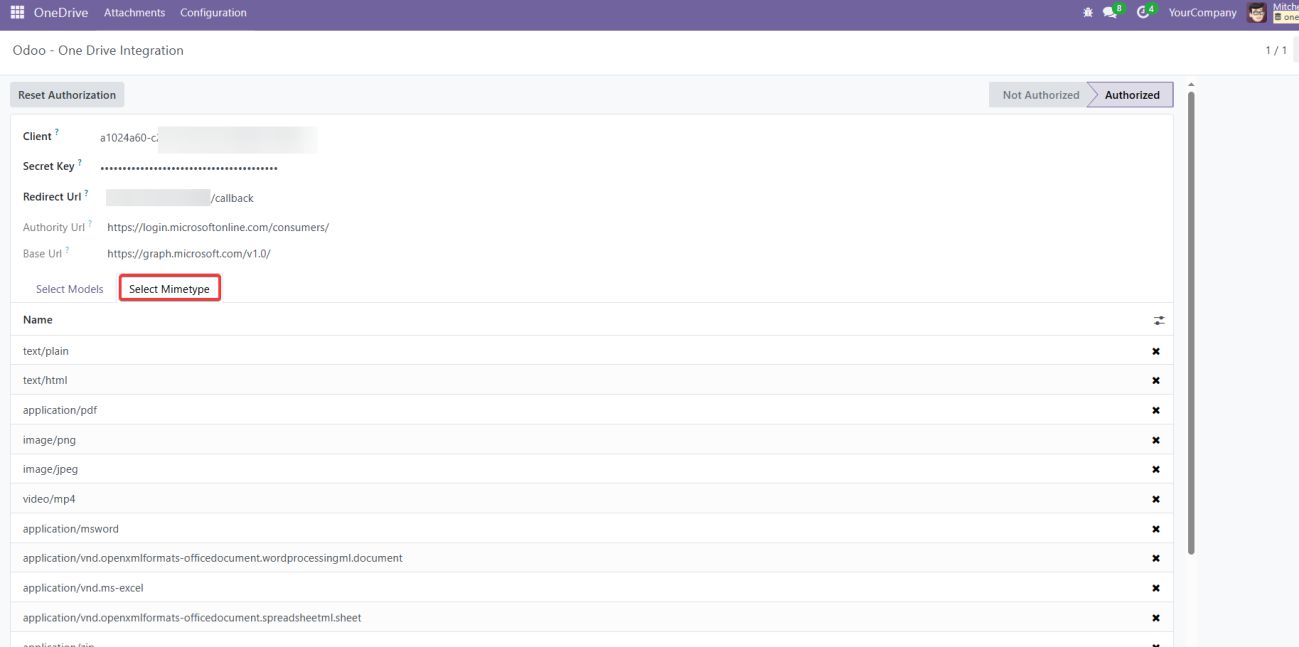Open the chat messages icon

pyautogui.click(x=1109, y=13)
